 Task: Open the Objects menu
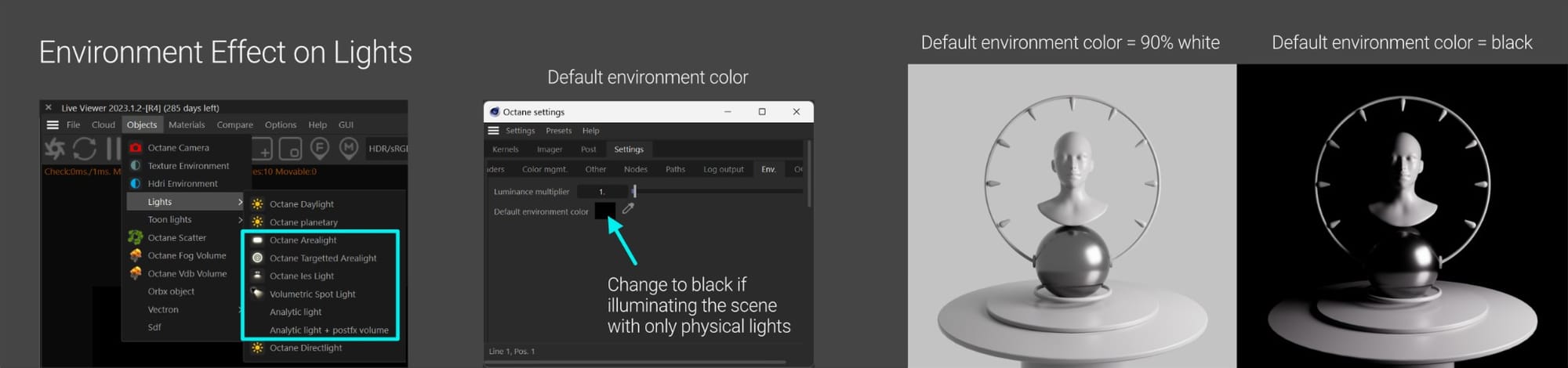coord(142,124)
